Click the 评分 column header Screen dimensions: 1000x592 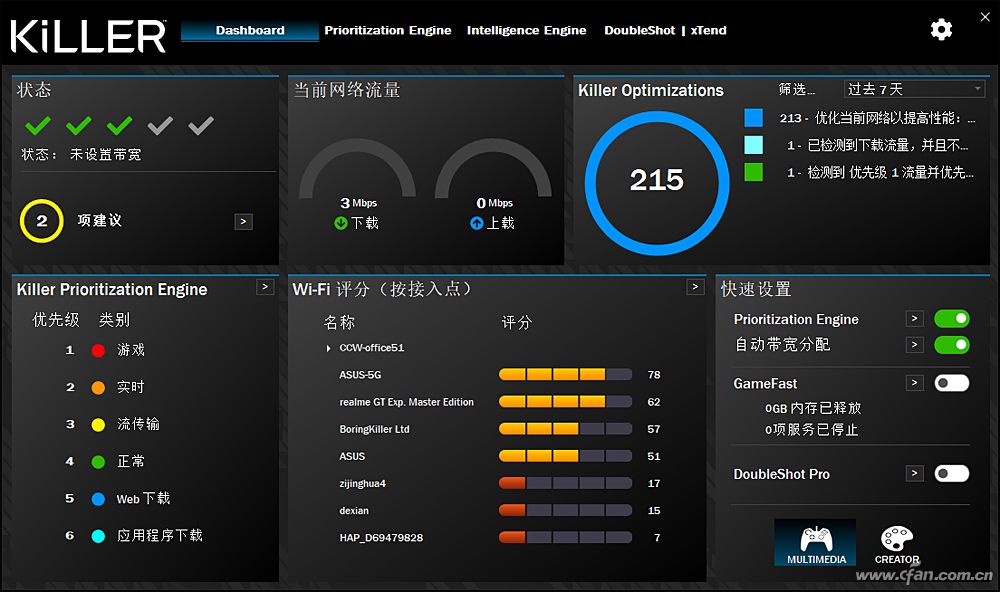coord(516,322)
